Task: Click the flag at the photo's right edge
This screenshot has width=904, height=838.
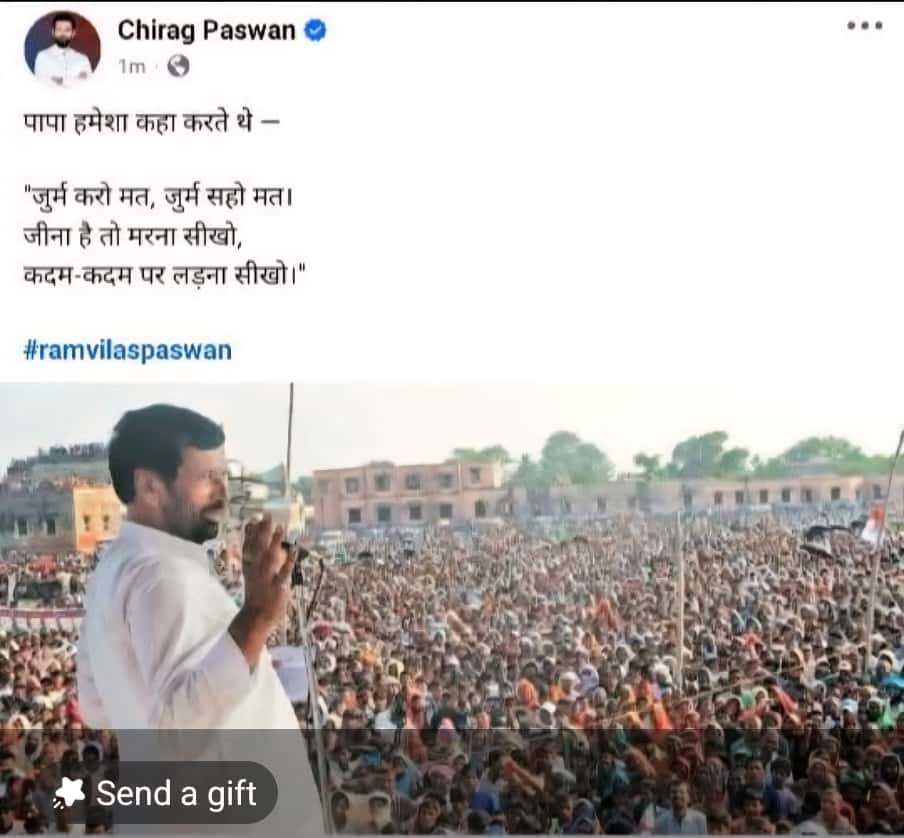Action: pyautogui.click(x=873, y=524)
